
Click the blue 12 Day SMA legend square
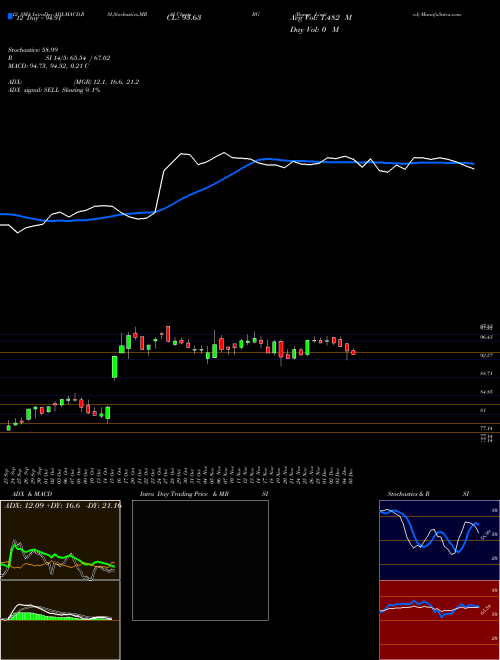pos(10,16)
